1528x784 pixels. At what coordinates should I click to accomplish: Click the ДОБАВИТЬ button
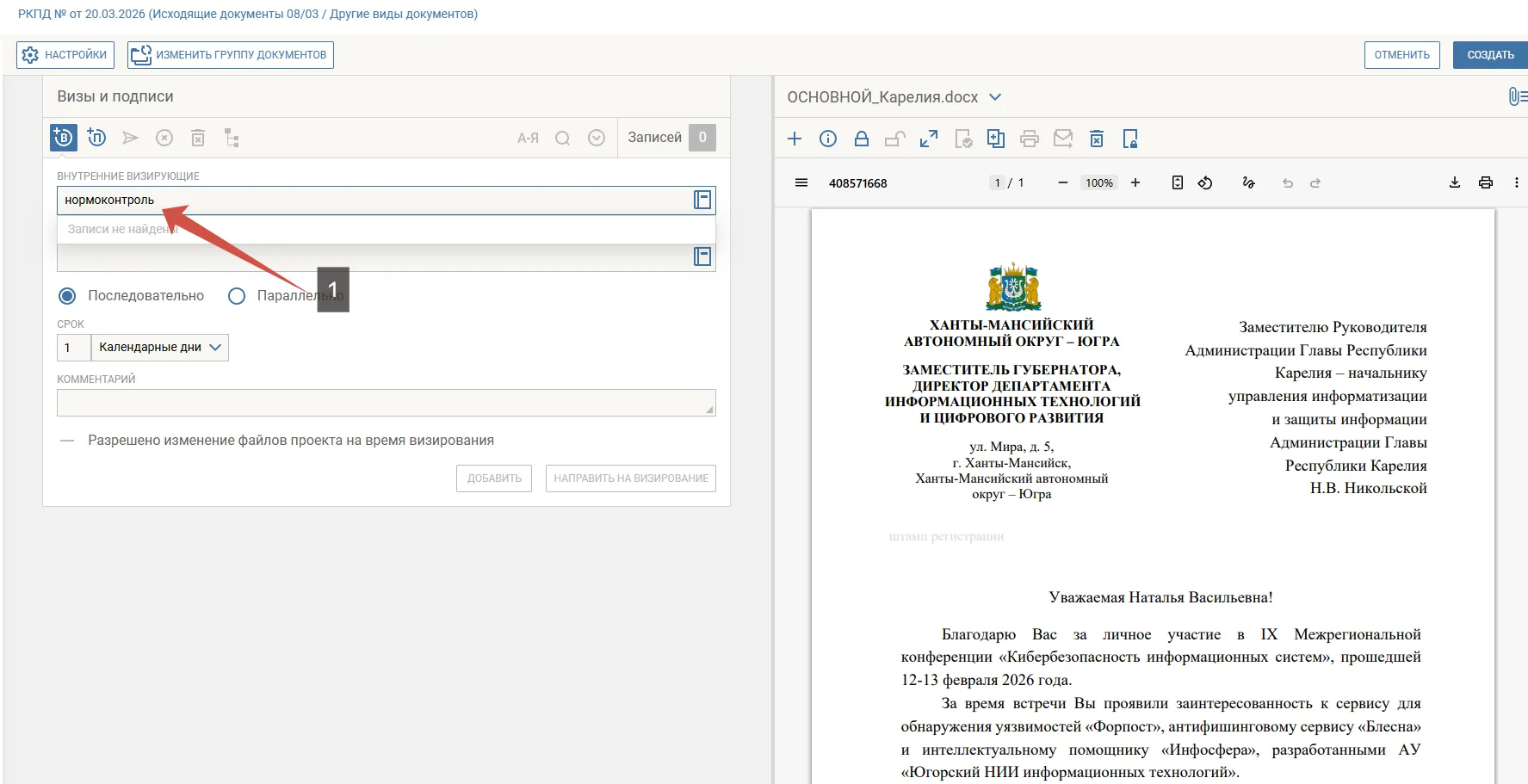(494, 478)
